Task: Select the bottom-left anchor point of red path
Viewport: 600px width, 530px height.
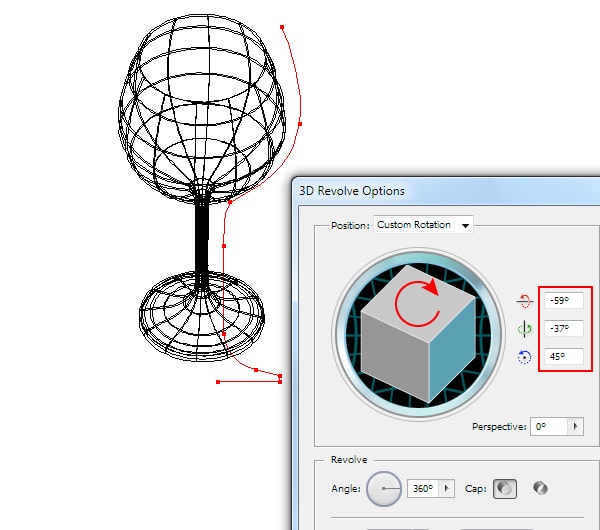Action: coord(218,382)
